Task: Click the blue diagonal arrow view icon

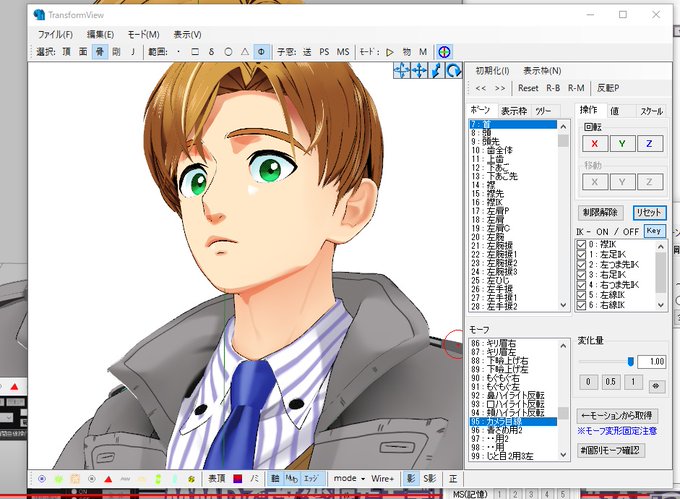Action: tap(436, 70)
